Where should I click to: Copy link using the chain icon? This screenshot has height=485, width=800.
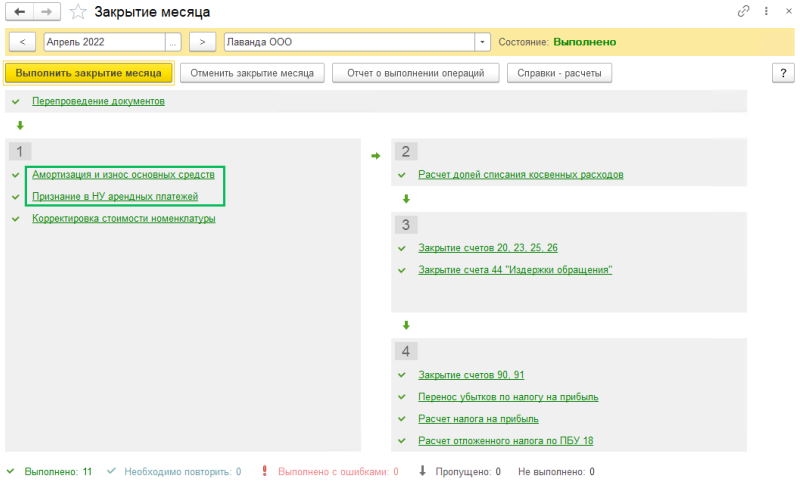coord(743,11)
